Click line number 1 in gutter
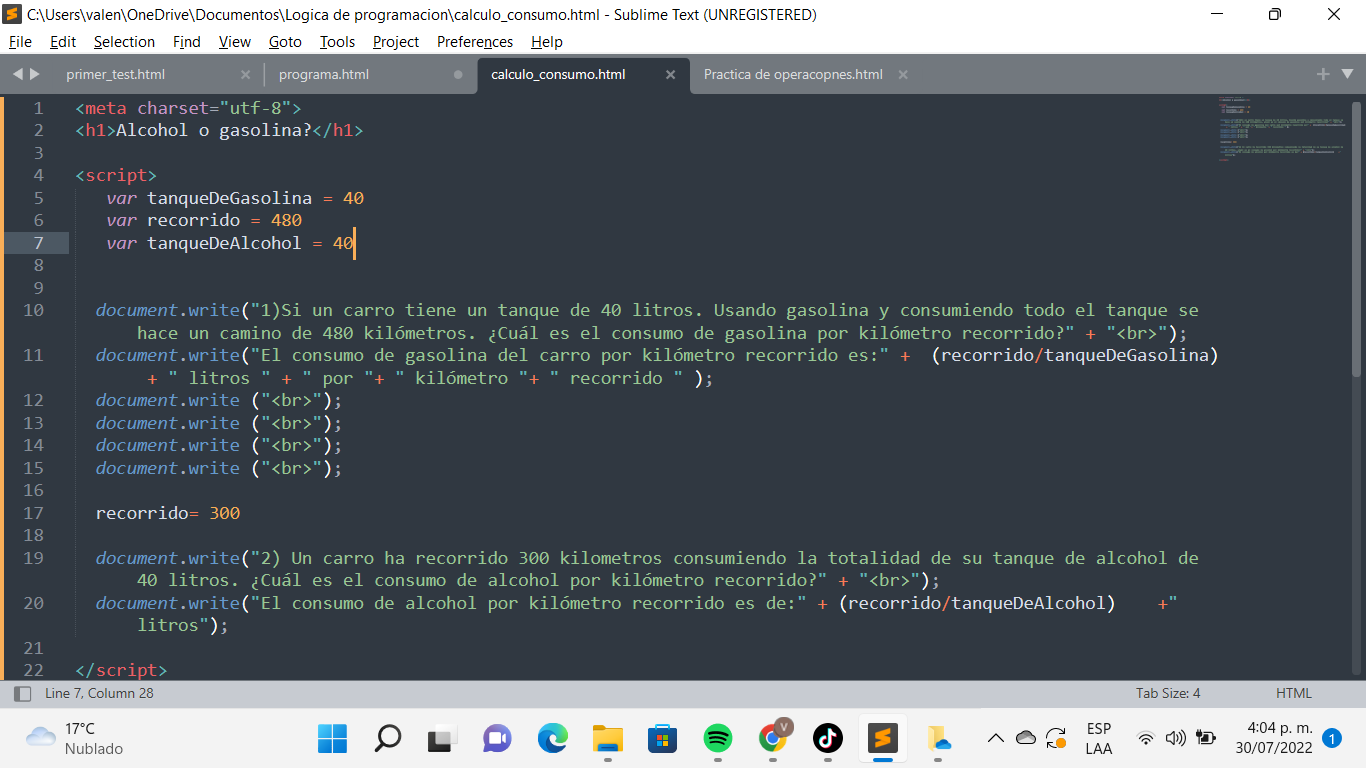Image resolution: width=1366 pixels, height=768 pixels. click(38, 108)
